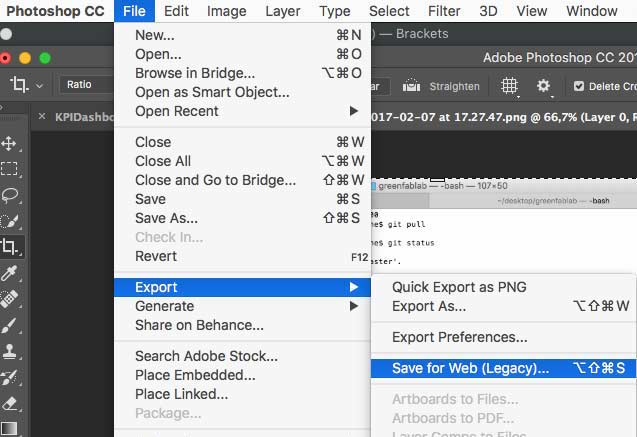Select the Lasso tool

click(x=10, y=195)
